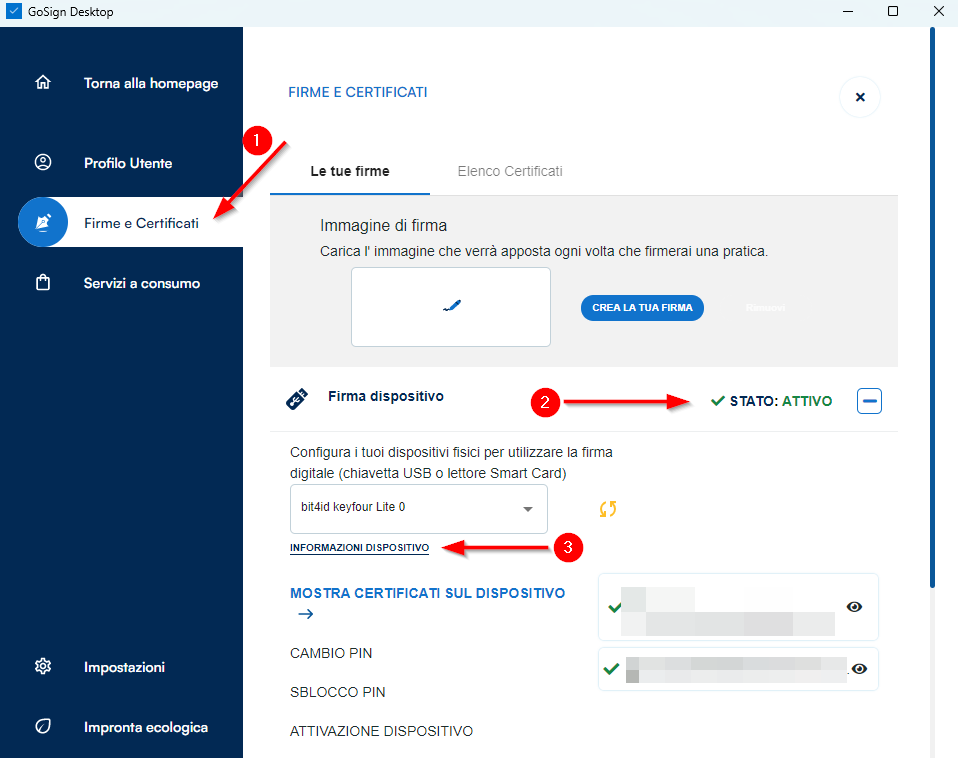Viewport: 958px width, 758px height.
Task: Click the USB key Firma dispositivo icon
Action: pyautogui.click(x=297, y=400)
